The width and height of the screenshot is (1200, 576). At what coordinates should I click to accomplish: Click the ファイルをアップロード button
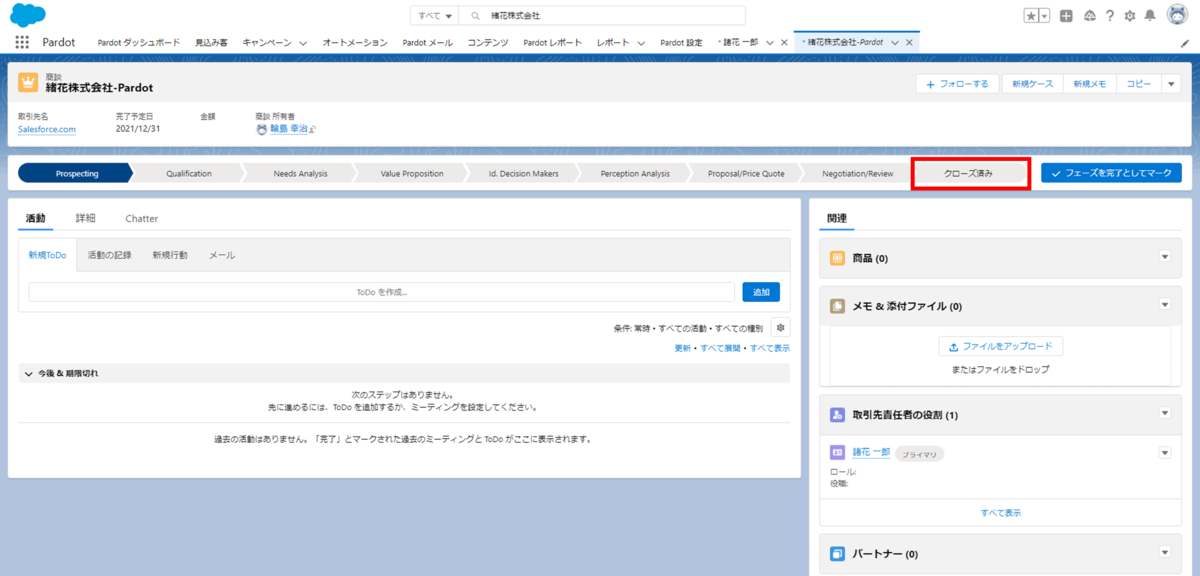click(1001, 346)
